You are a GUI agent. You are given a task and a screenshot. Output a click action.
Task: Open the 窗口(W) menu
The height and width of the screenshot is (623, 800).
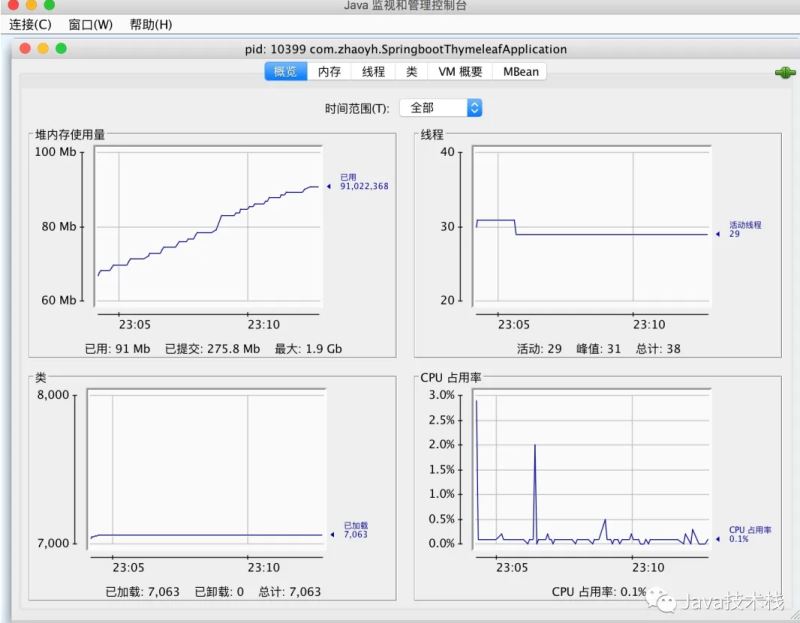90,24
